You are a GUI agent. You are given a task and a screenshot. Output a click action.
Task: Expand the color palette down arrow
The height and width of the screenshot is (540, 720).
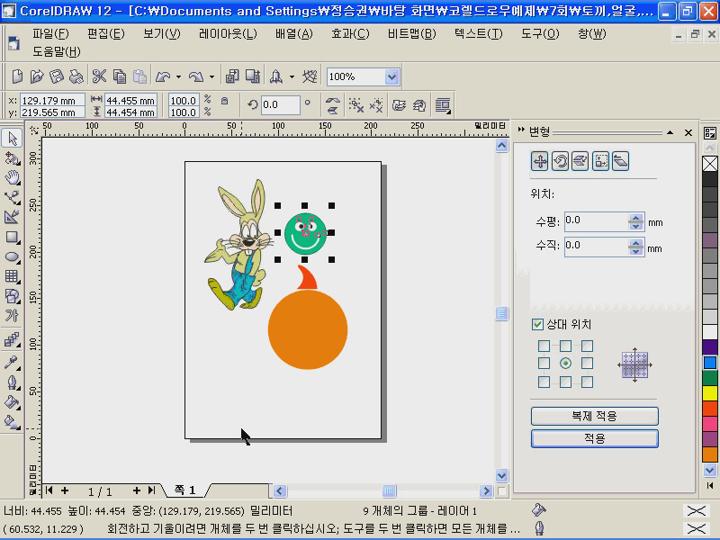[709, 470]
